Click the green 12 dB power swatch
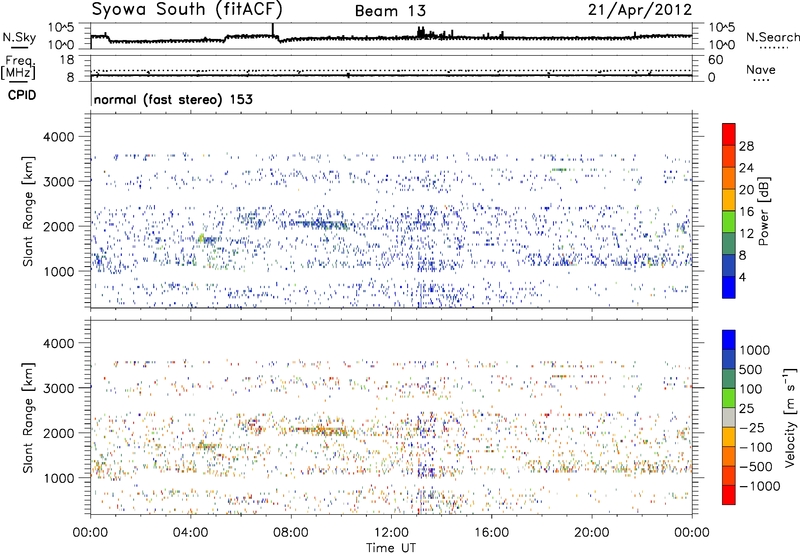Image resolution: width=800 pixels, height=554 pixels. (x=729, y=222)
